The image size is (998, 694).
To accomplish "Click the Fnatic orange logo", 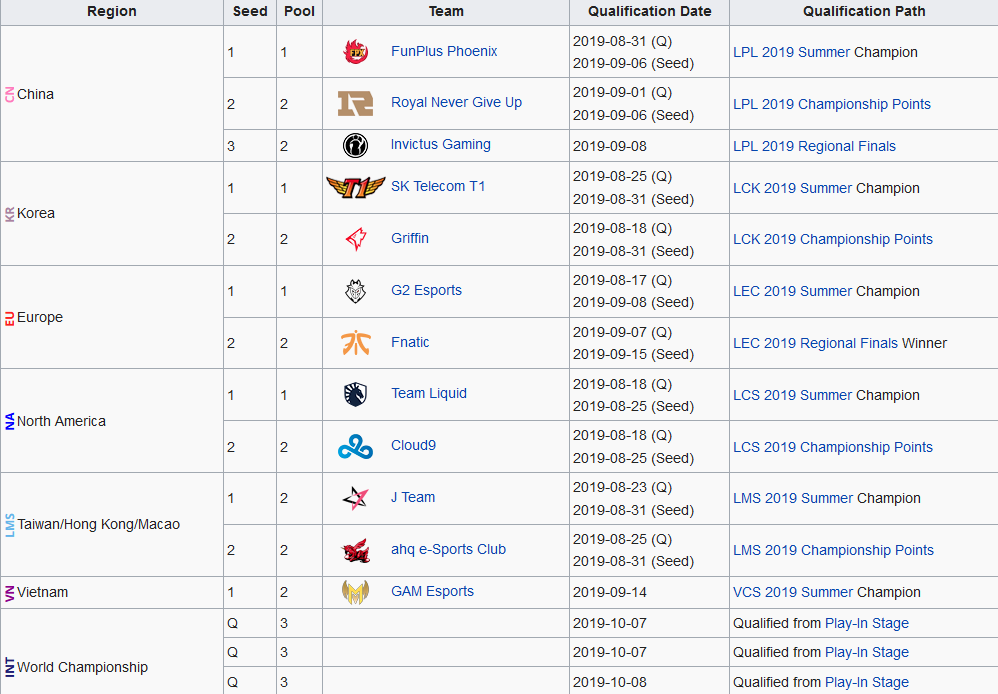I will point(355,343).
